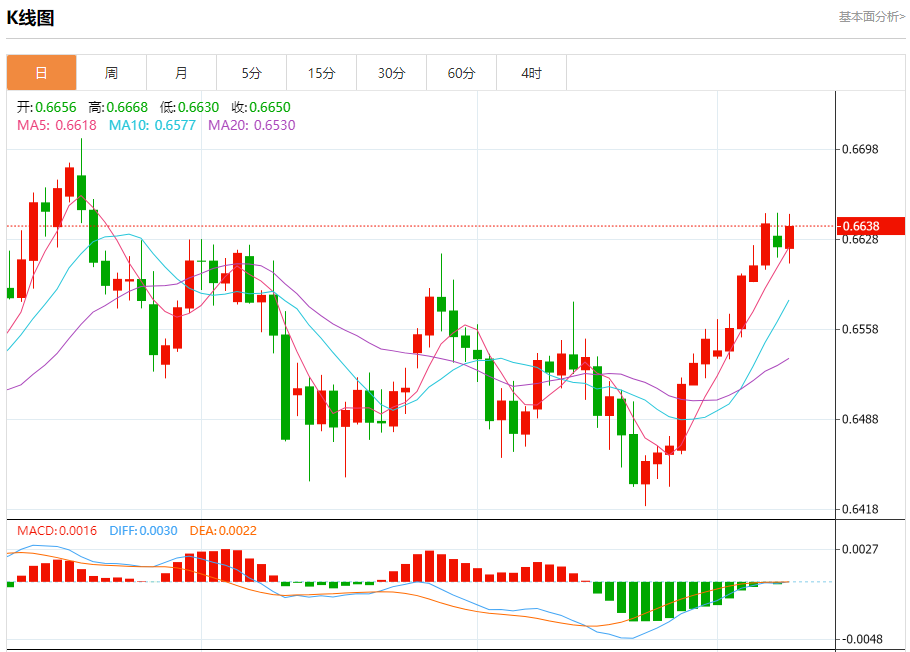Click the MA5 legend label
This screenshot has width=910, height=652.
pyautogui.click(x=57, y=125)
